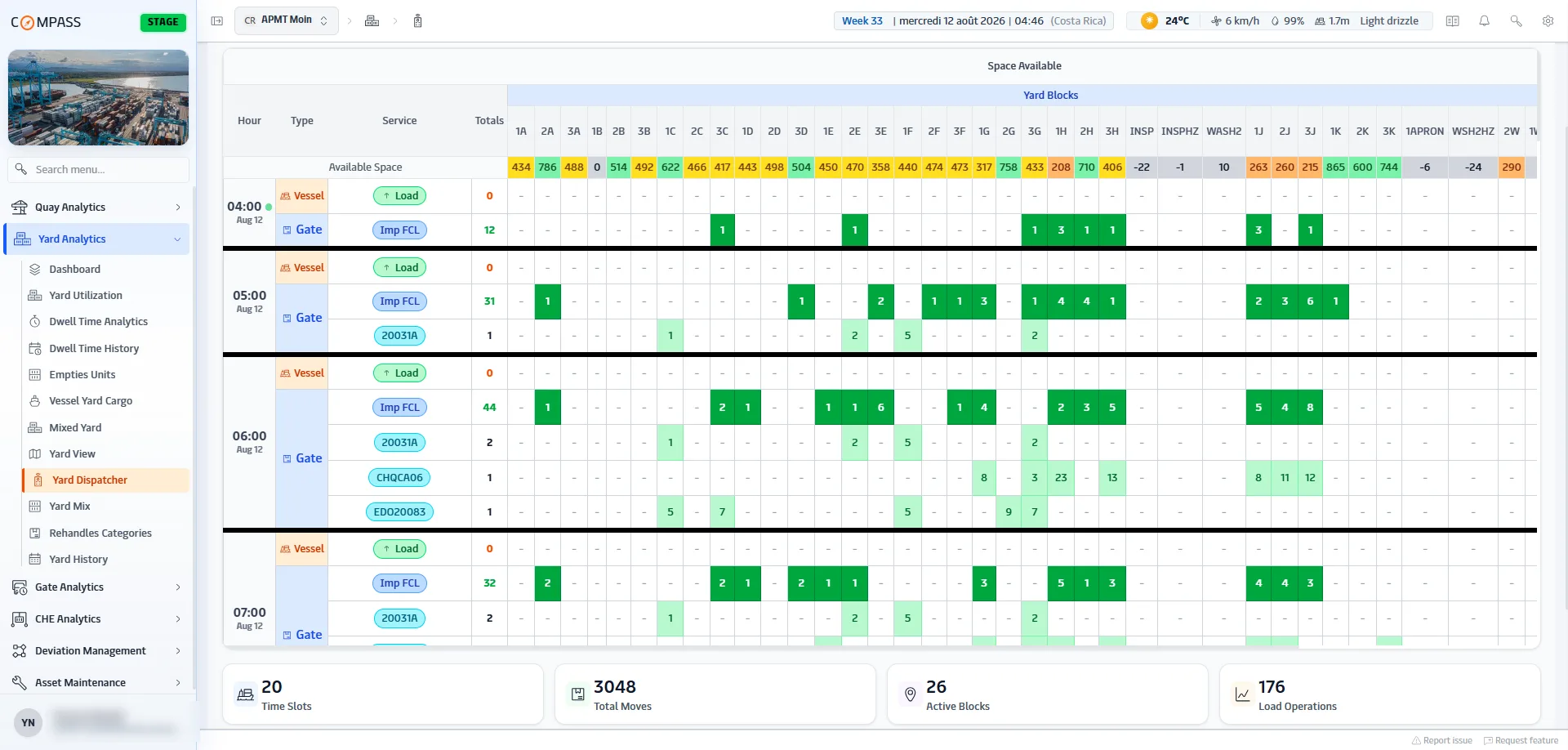Click the 2A available space 786
1568x750 pixels.
click(547, 167)
